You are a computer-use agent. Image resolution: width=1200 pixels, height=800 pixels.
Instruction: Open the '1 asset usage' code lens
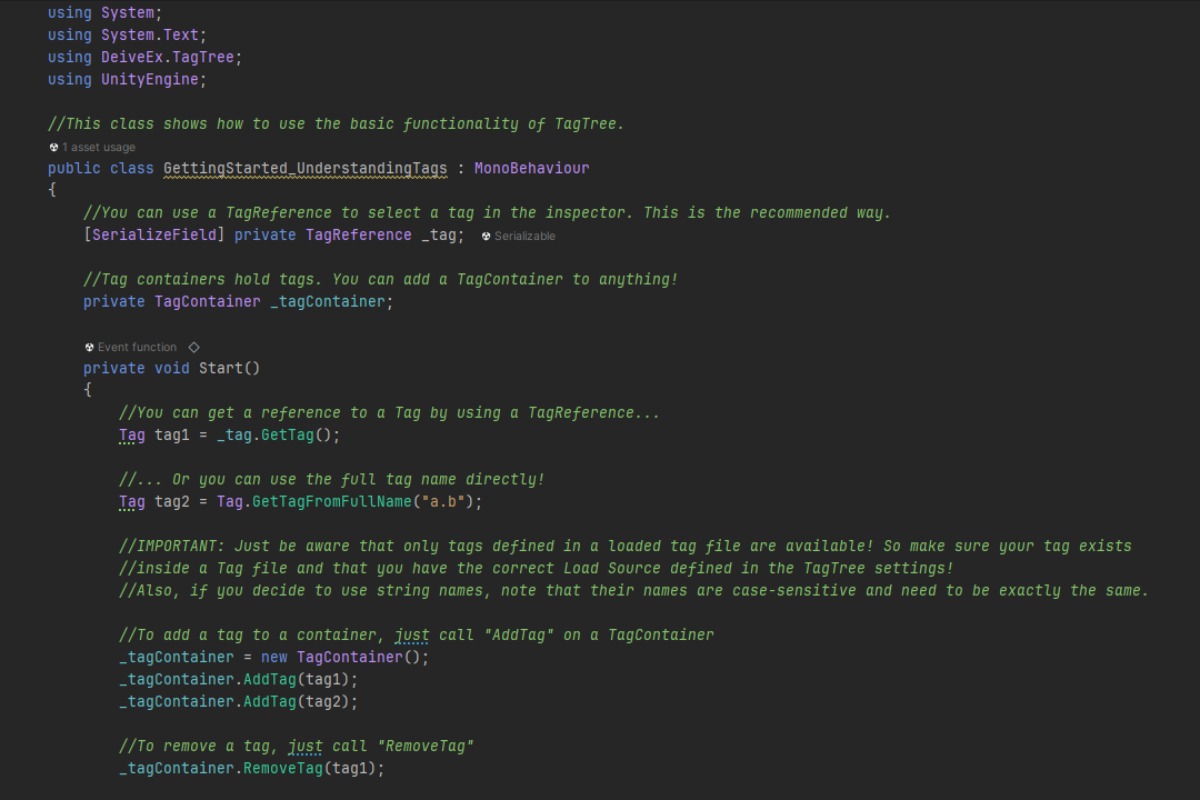point(98,147)
